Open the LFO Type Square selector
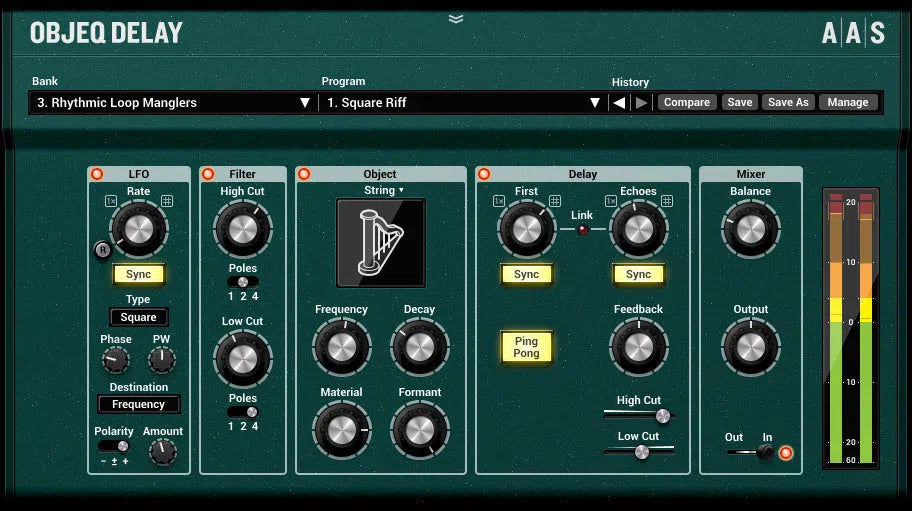The image size is (912, 511). click(x=138, y=317)
